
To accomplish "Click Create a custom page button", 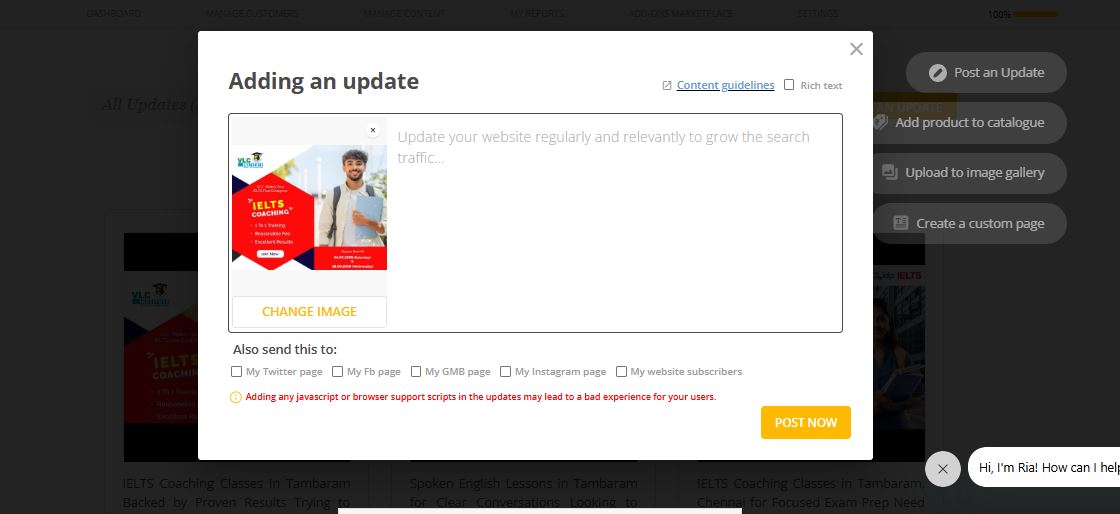I will pyautogui.click(x=969, y=223).
